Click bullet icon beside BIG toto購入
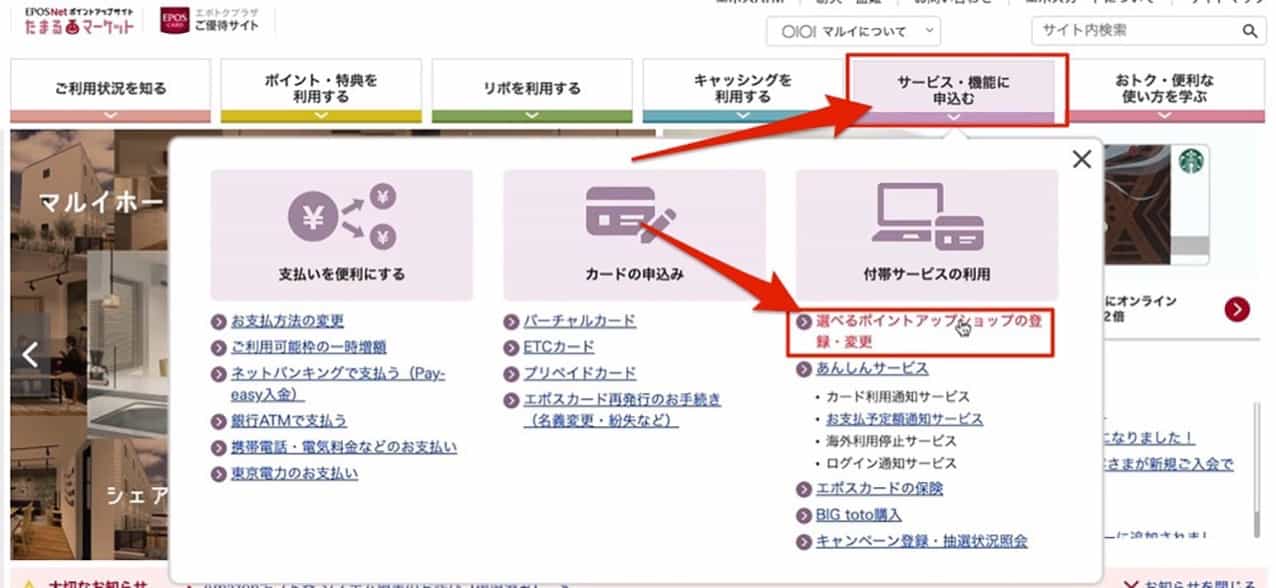This screenshot has width=1276, height=588. point(804,516)
